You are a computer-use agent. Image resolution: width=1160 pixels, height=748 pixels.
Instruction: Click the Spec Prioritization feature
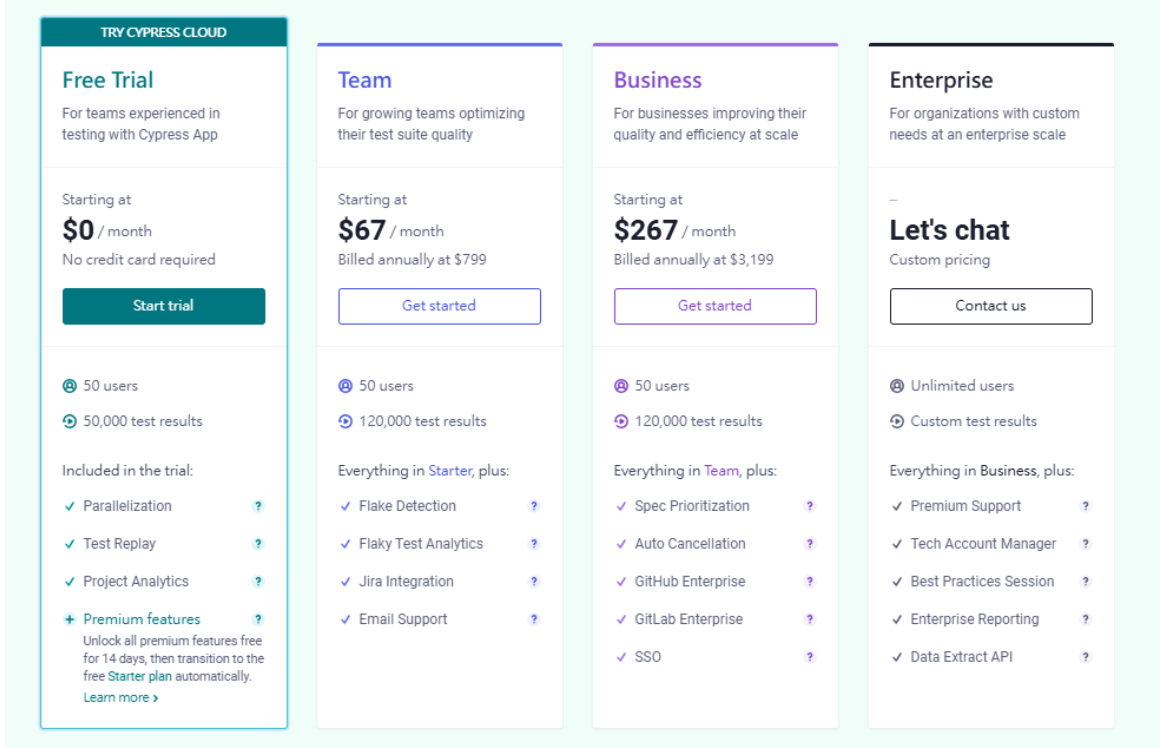tap(692, 506)
